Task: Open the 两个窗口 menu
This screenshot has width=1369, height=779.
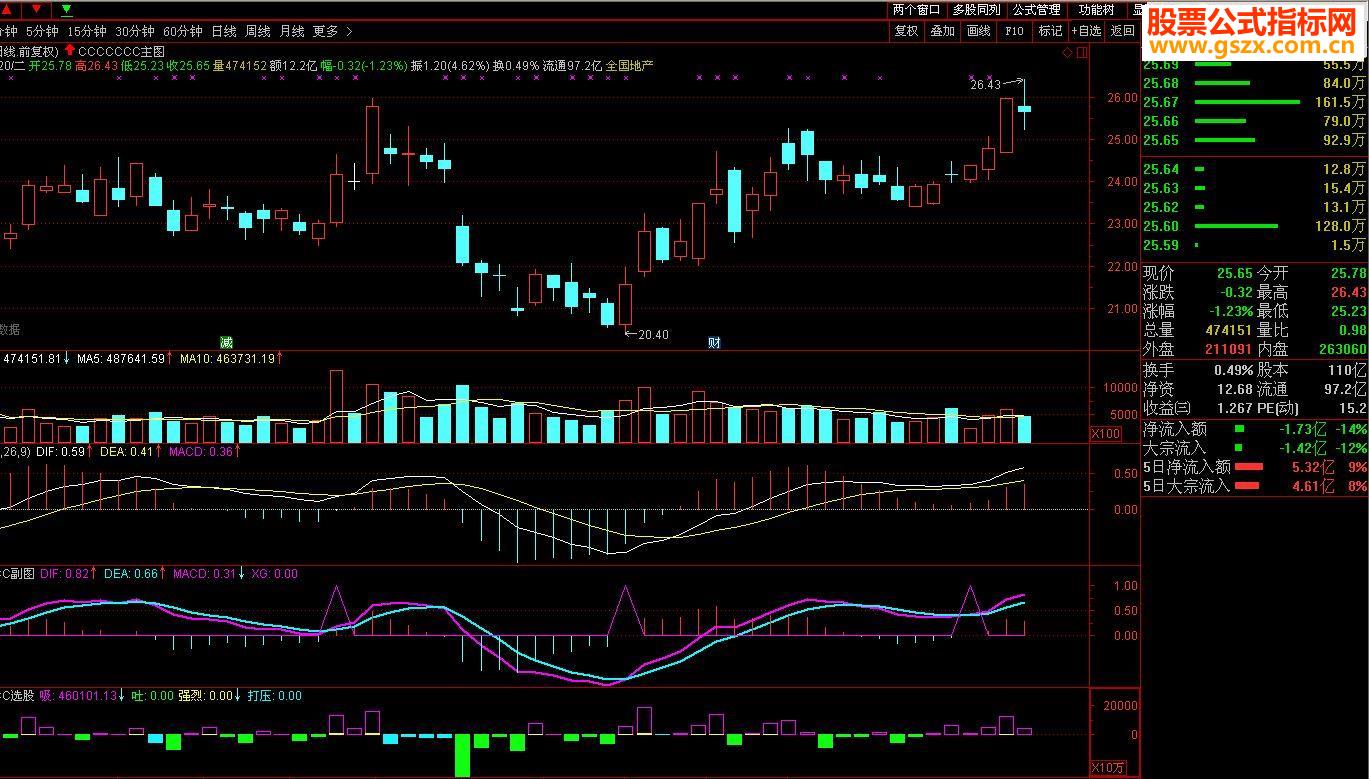Action: pyautogui.click(x=916, y=10)
